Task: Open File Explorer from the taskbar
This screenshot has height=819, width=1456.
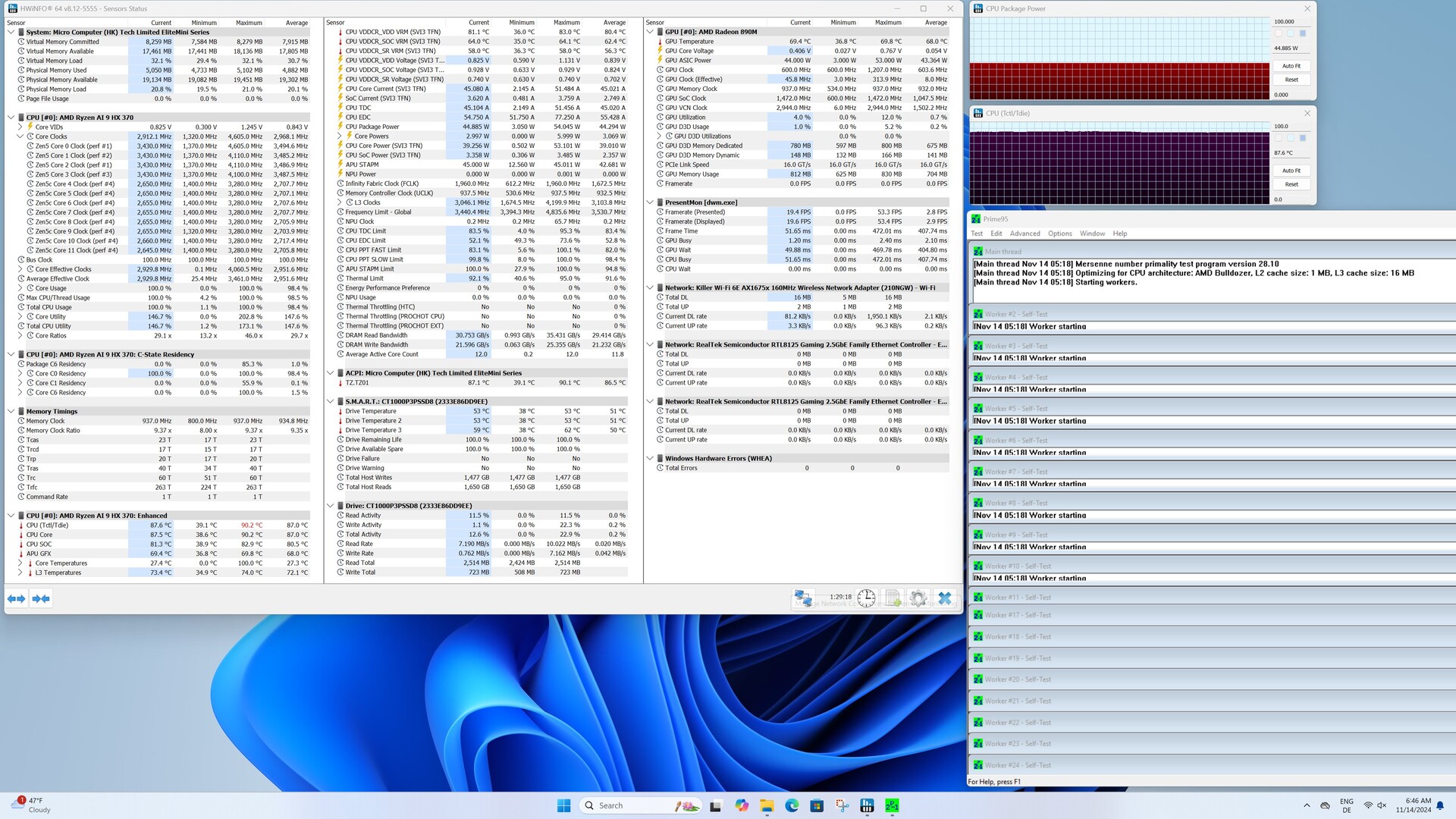Action: tap(767, 805)
